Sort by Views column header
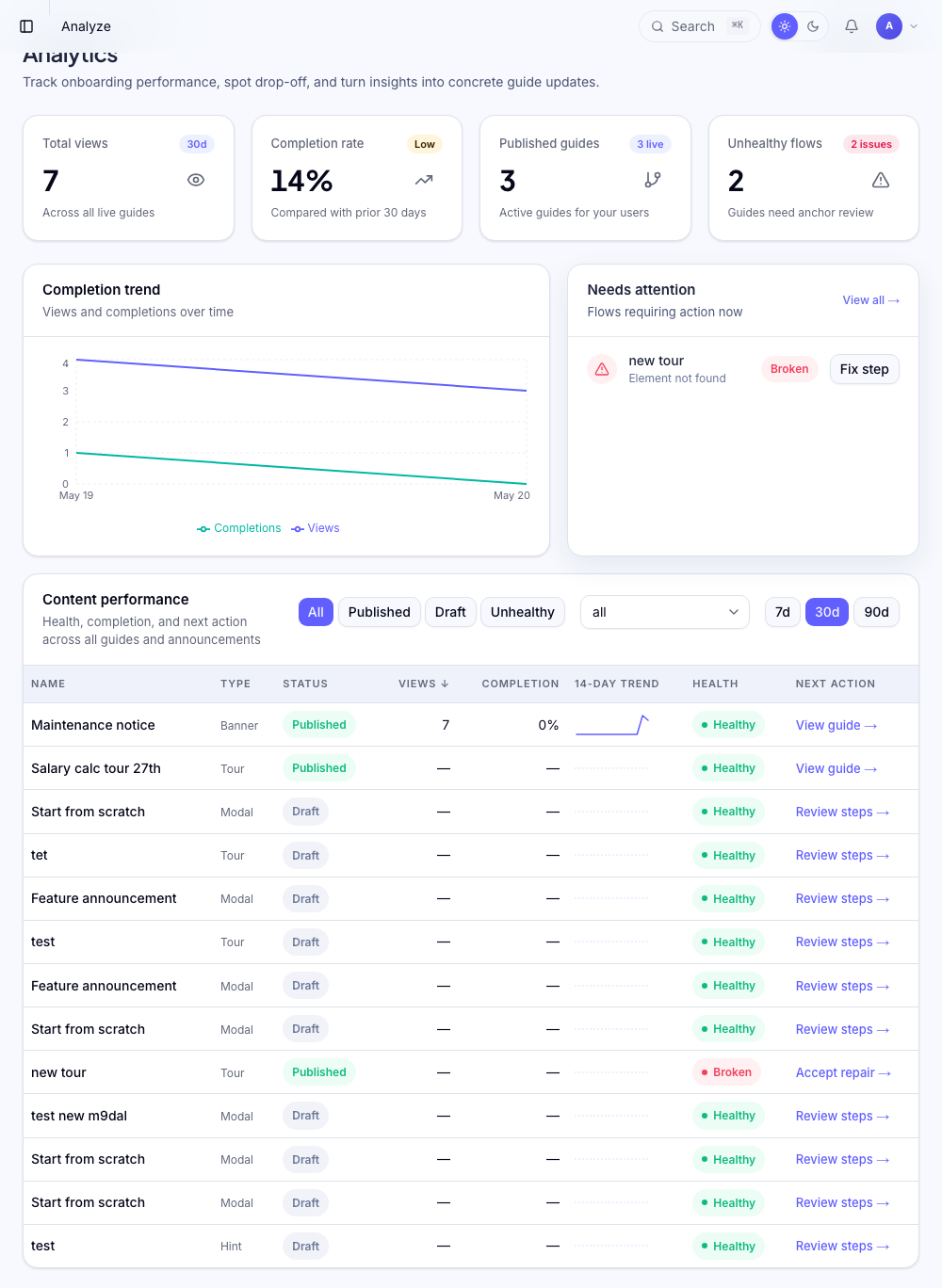The height and width of the screenshot is (1288, 942). pyautogui.click(x=423, y=684)
